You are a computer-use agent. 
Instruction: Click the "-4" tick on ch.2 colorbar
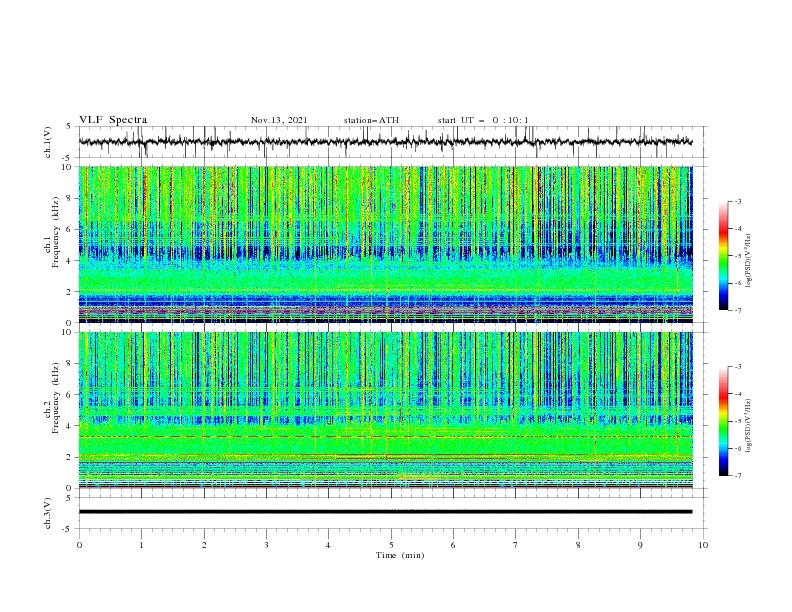tap(737, 394)
